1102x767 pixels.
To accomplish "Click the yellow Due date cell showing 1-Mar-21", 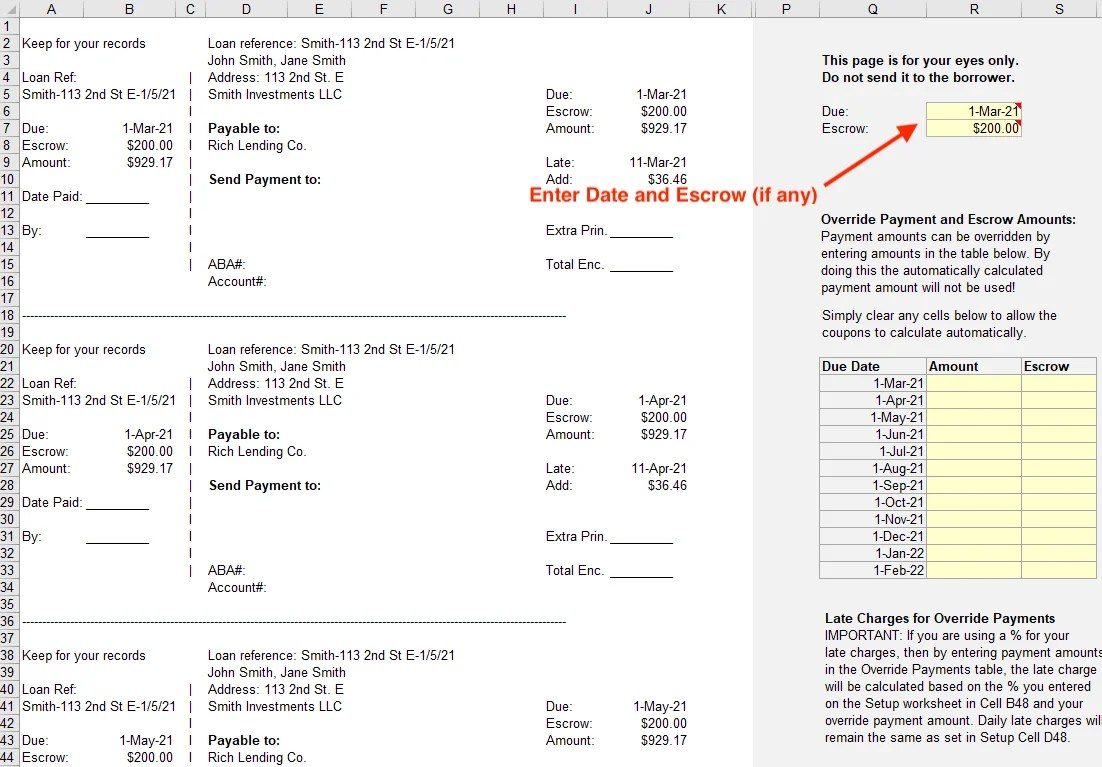I will pos(975,110).
